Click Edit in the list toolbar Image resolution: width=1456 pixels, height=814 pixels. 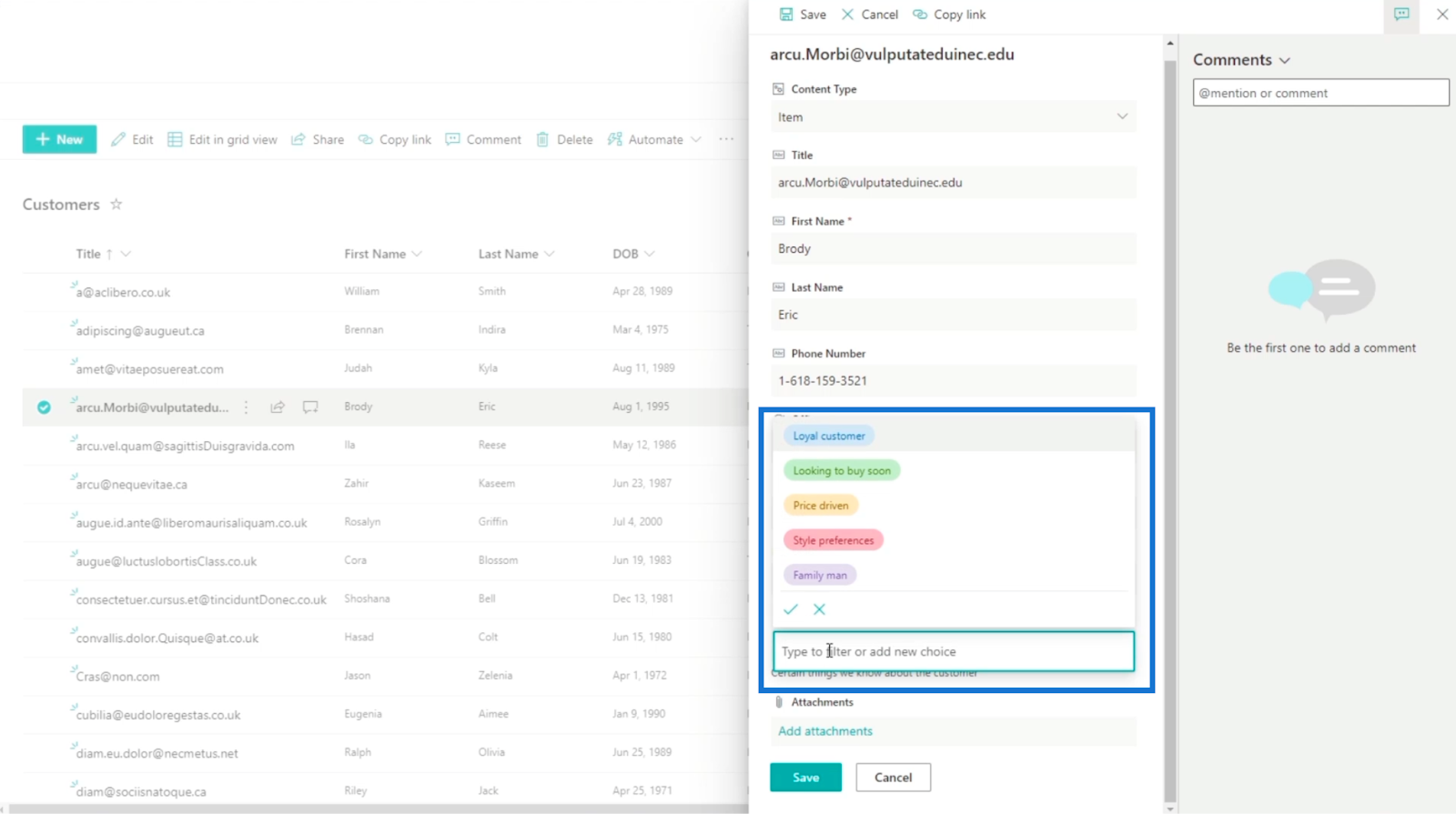(132, 139)
